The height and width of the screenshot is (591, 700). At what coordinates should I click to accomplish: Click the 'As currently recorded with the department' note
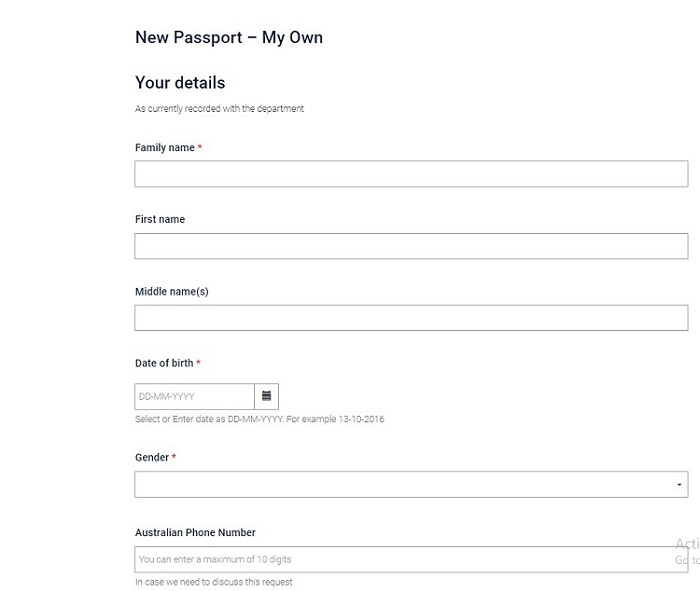219,109
